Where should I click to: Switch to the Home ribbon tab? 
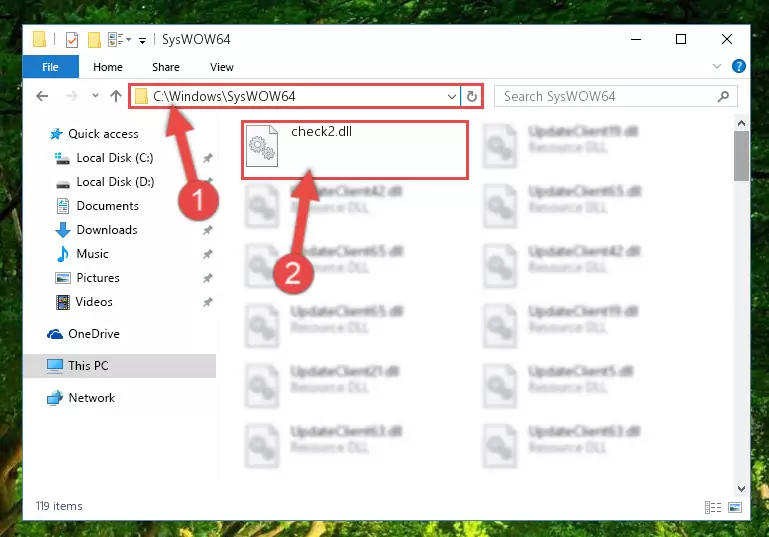[108, 67]
